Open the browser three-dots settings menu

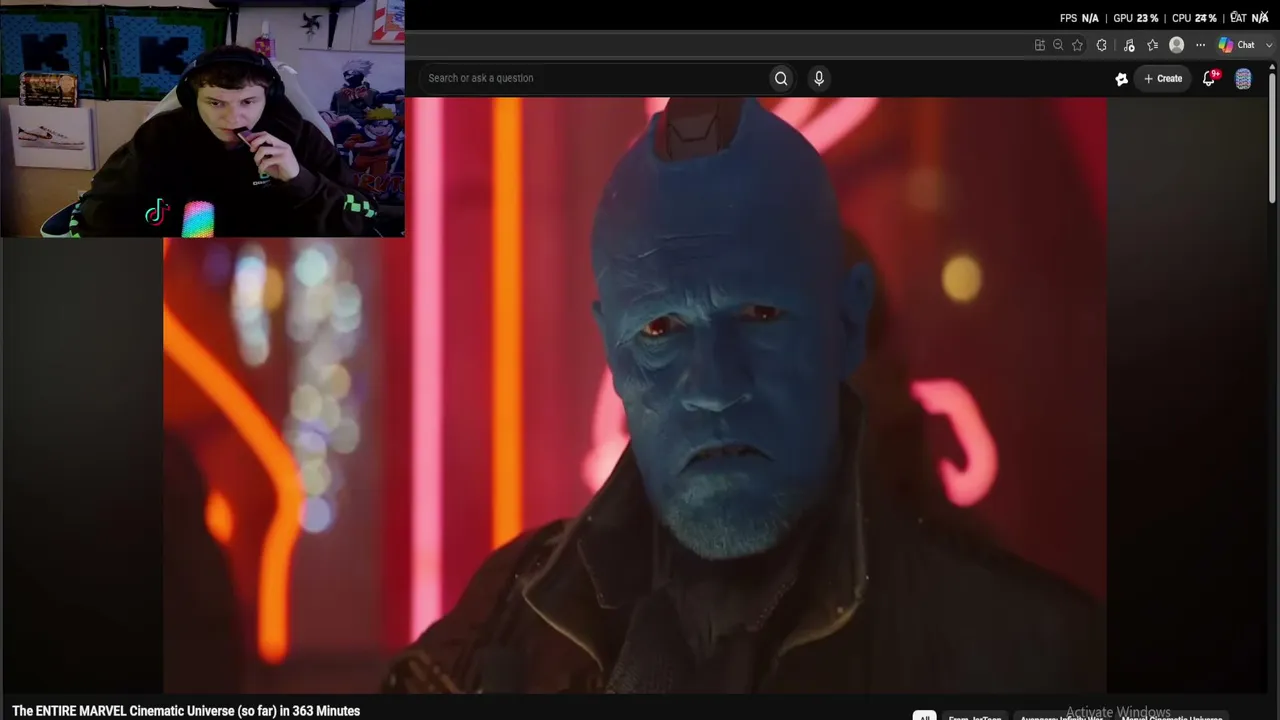click(1201, 45)
